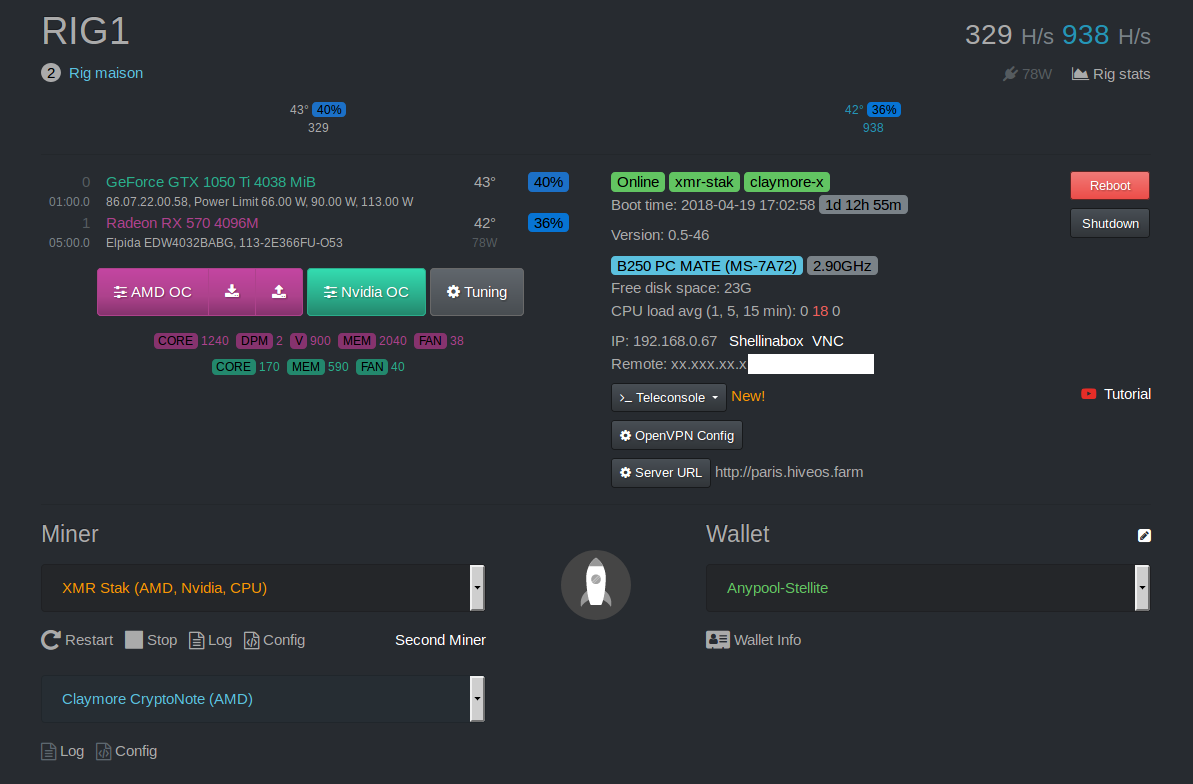Follow the Rig maison link
The height and width of the screenshot is (784, 1193).
106,73
